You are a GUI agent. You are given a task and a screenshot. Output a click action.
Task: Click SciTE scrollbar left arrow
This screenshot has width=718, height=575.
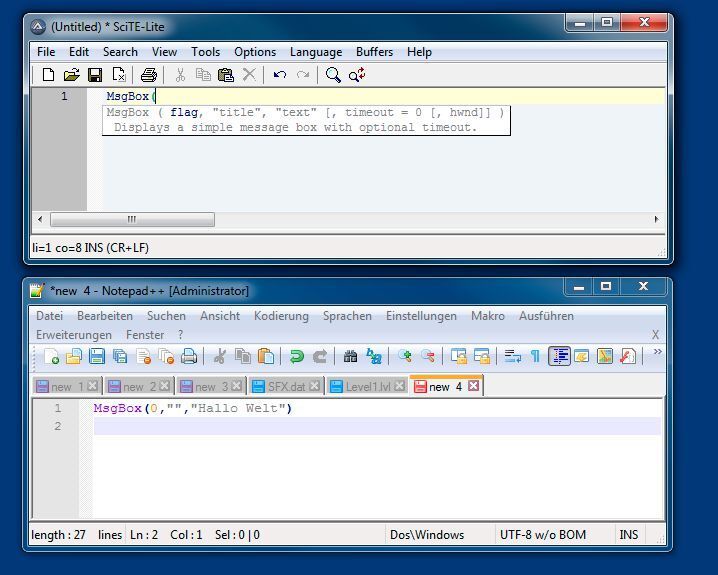[x=40, y=219]
